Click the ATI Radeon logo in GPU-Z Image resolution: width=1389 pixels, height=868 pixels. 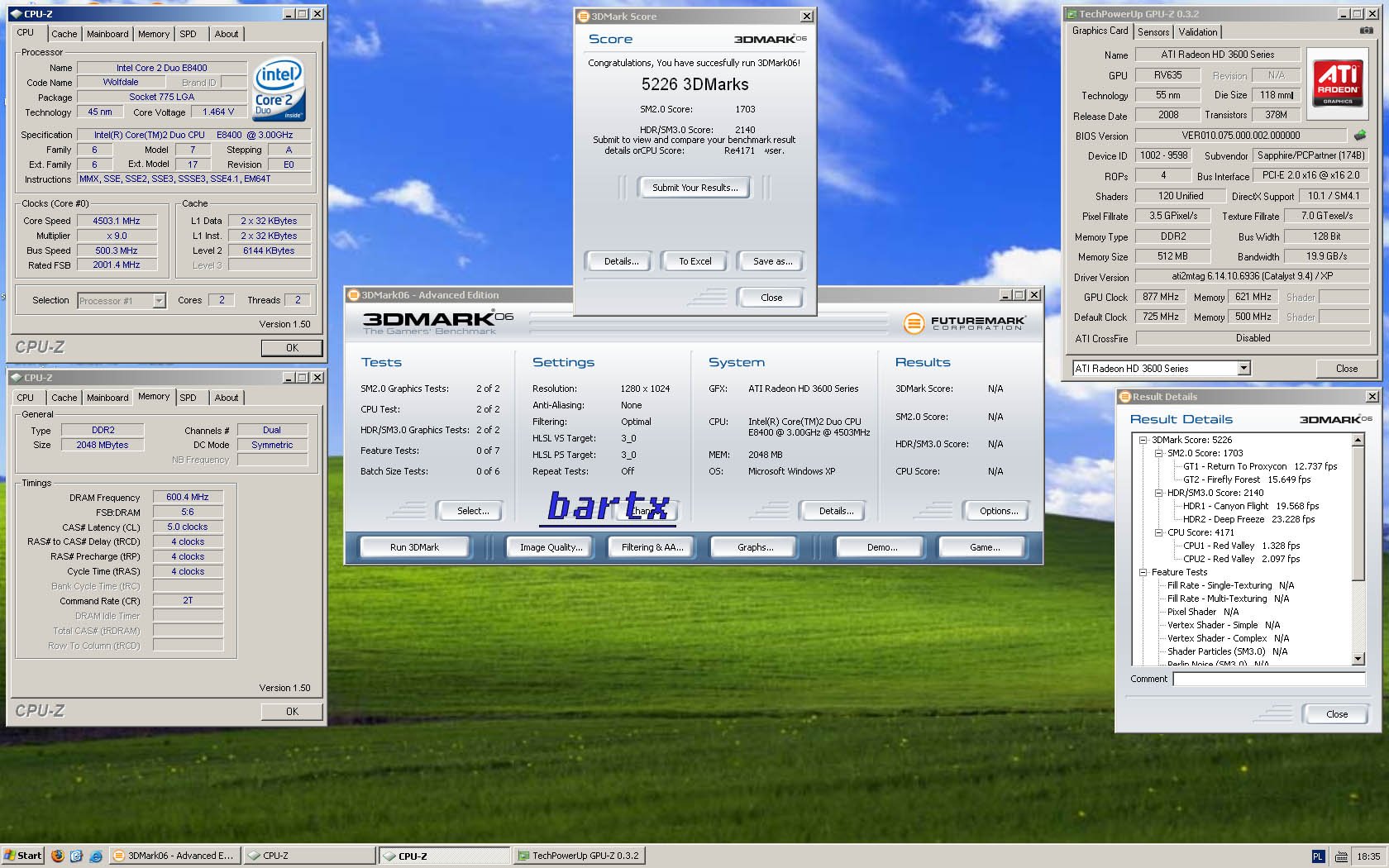pyautogui.click(x=1337, y=83)
